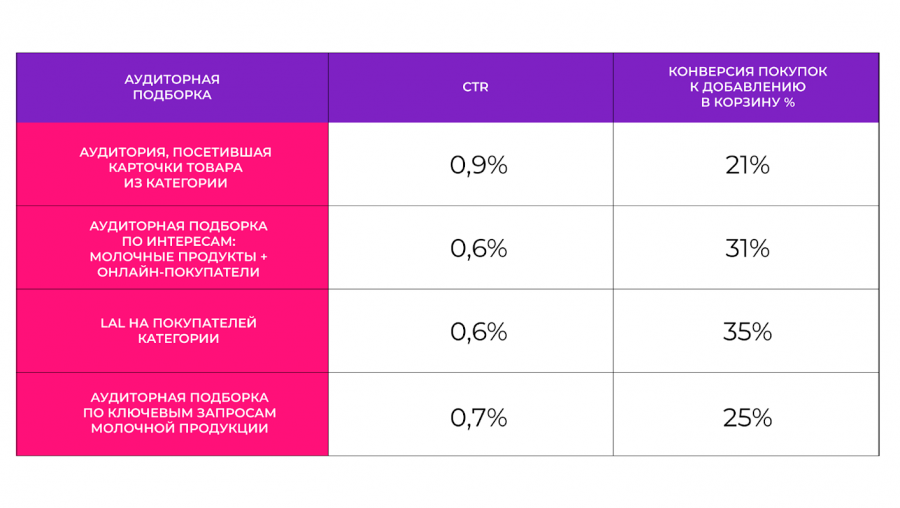Select the 0,7% CTR value
Image resolution: width=900 pixels, height=508 pixels.
pyautogui.click(x=478, y=417)
